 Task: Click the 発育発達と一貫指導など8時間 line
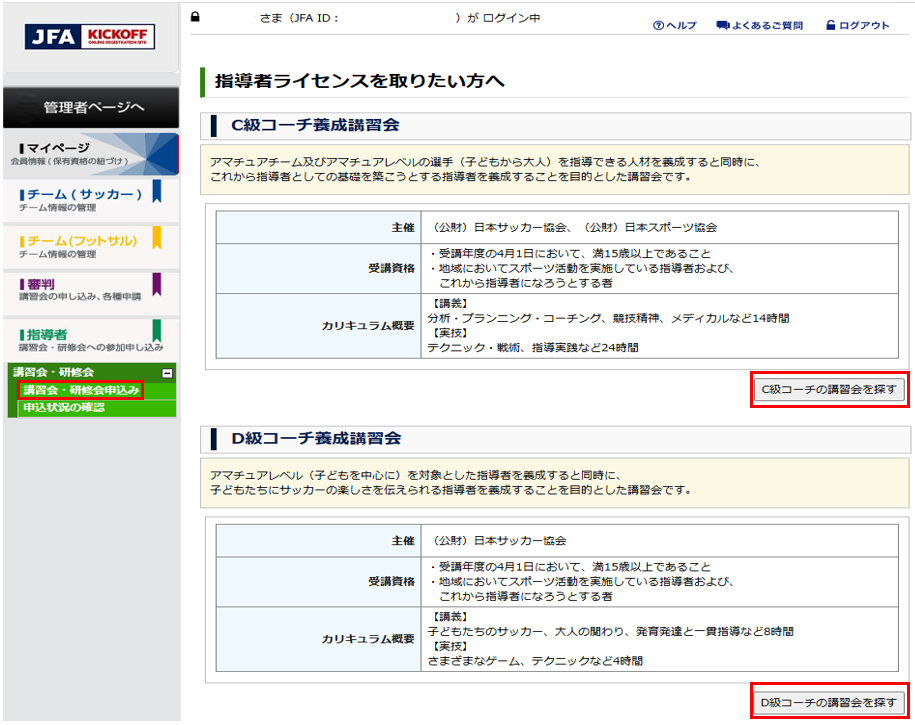tap(610, 631)
